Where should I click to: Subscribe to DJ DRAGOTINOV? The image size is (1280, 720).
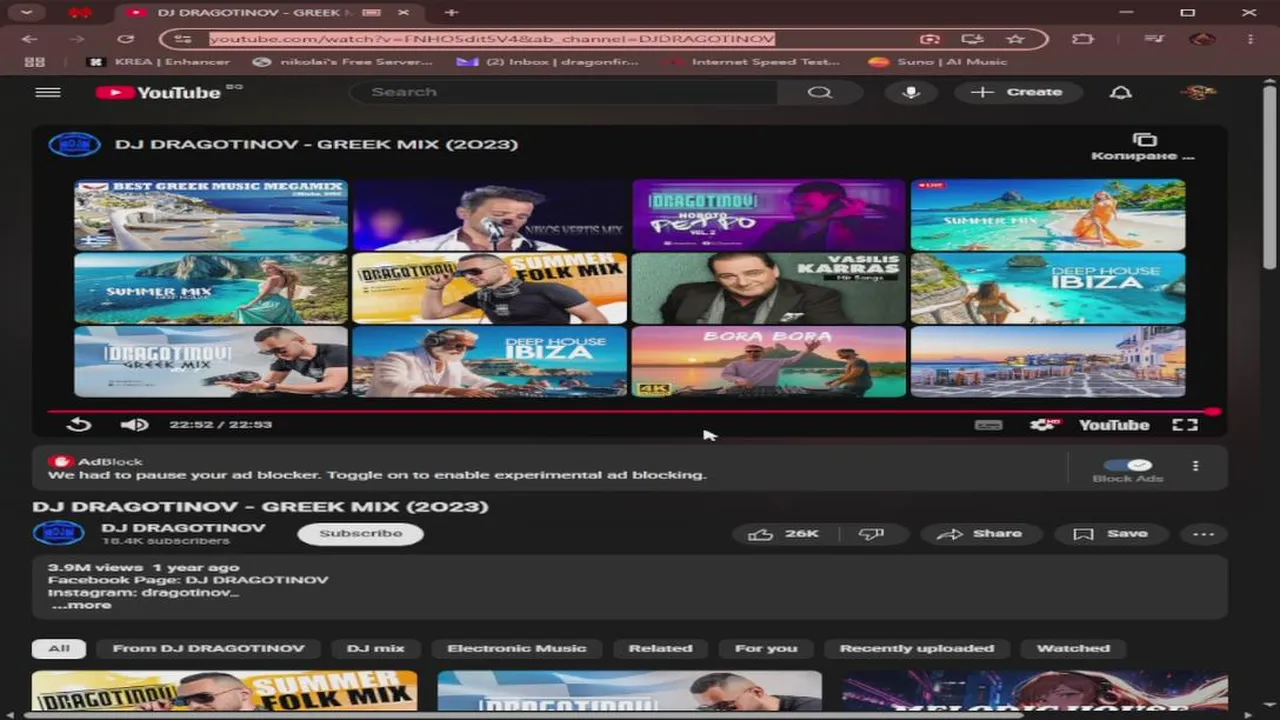(x=360, y=534)
